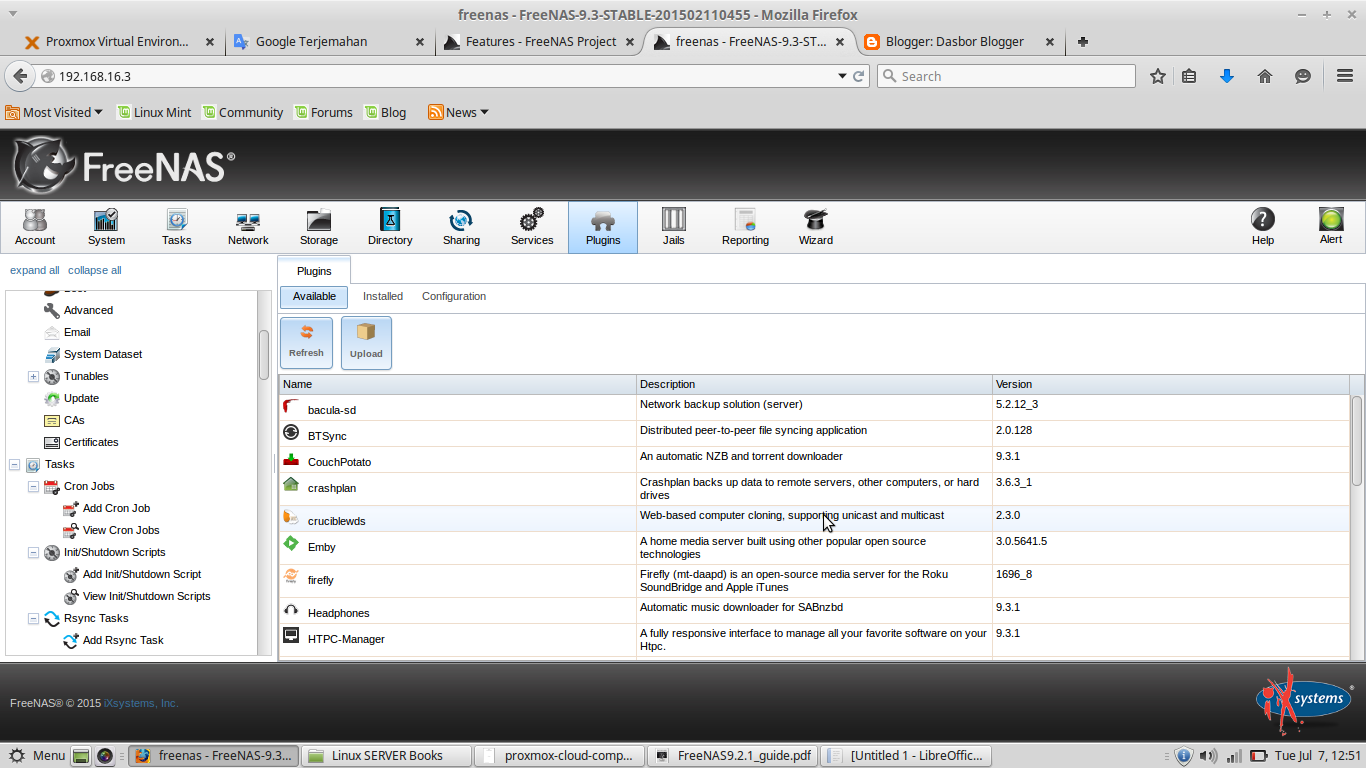1366x768 pixels.
Task: Open the Certificates tree item
Action: (x=91, y=442)
